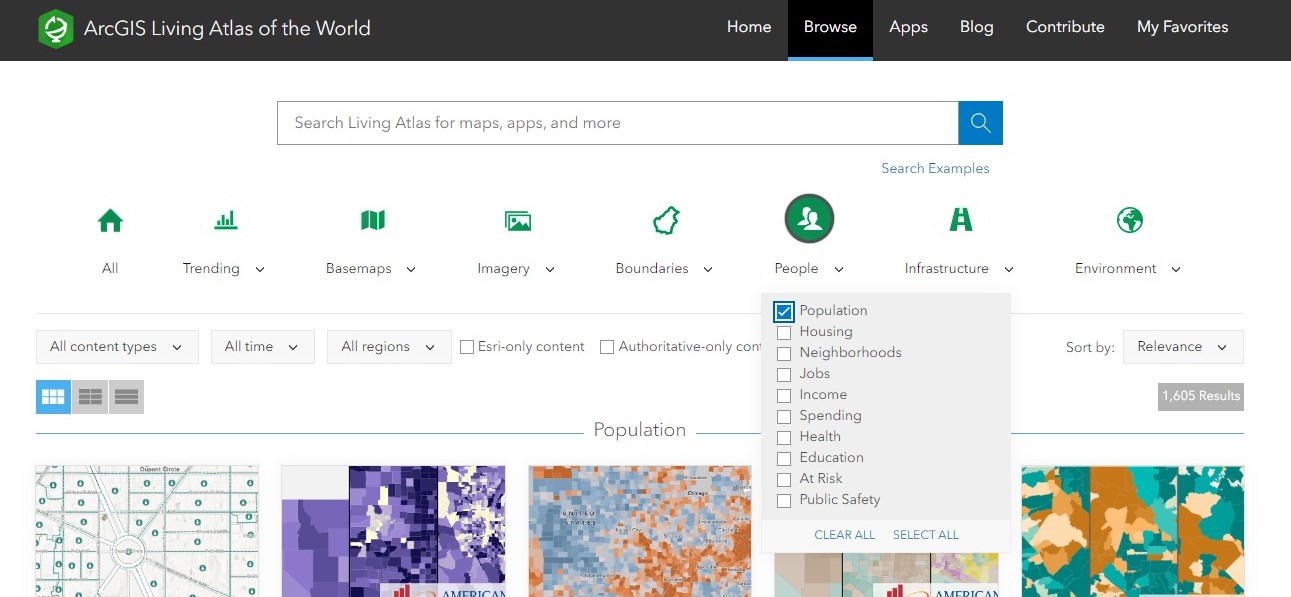Go to the Home tab
1291x597 pixels.
click(749, 28)
